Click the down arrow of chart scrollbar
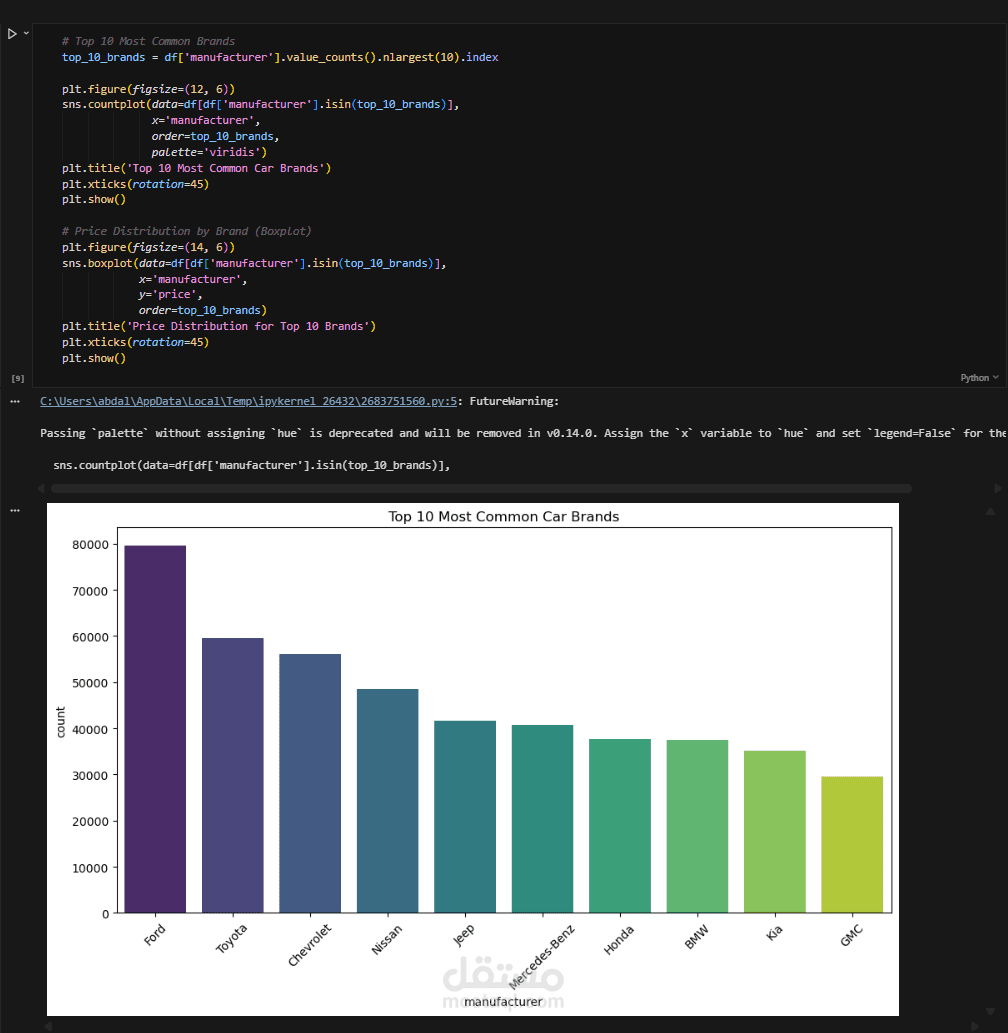1008x1033 pixels. (x=990, y=1011)
